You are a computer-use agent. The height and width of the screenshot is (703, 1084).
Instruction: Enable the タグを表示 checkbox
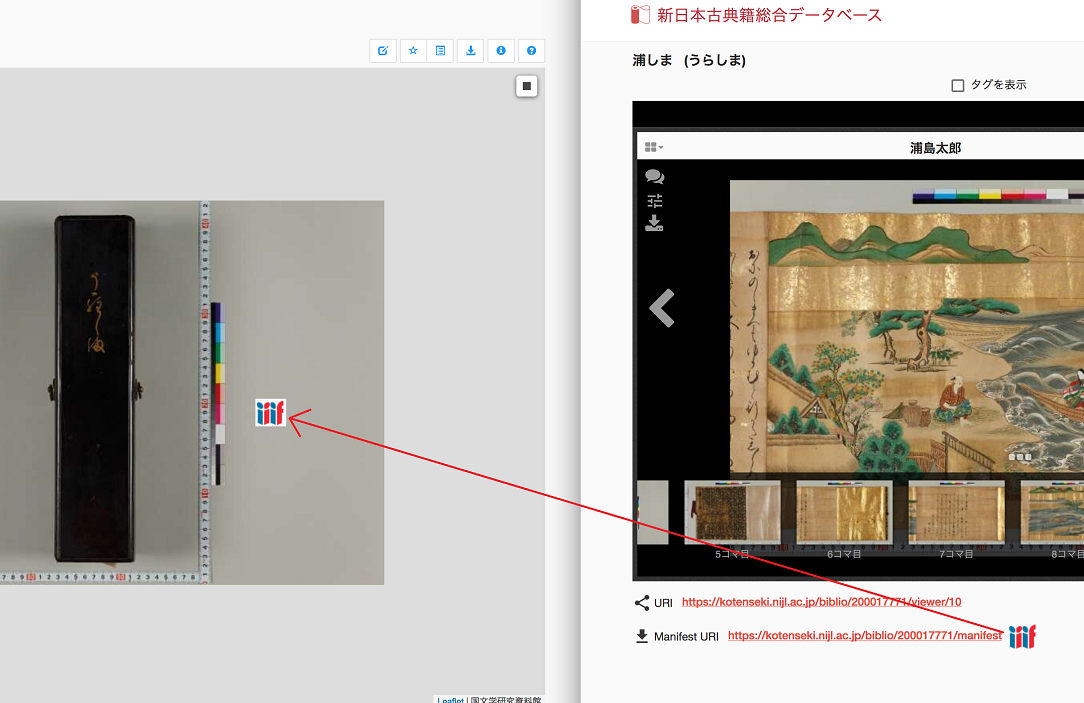pyautogui.click(x=957, y=85)
